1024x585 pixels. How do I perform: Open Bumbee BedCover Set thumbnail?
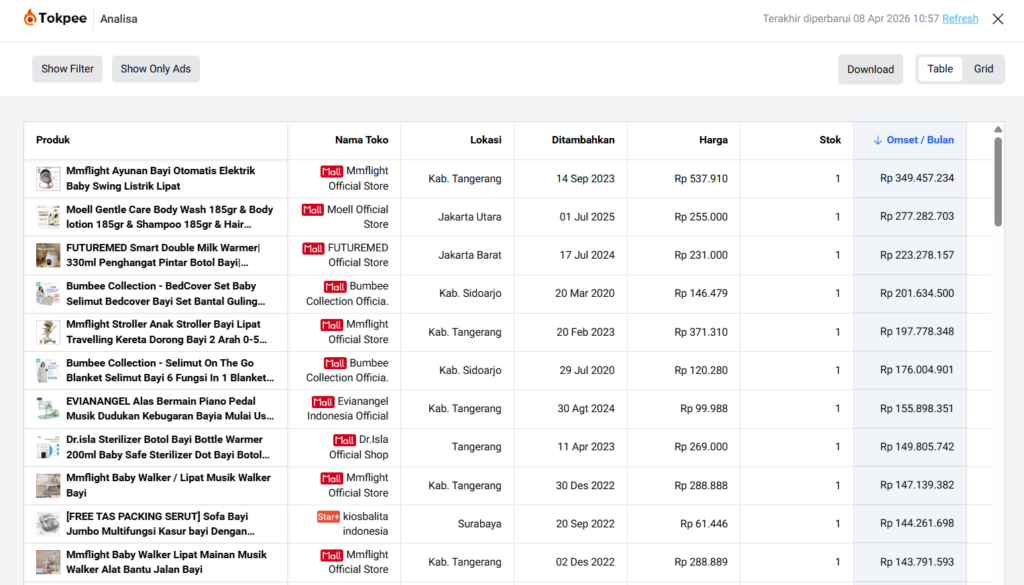click(48, 294)
